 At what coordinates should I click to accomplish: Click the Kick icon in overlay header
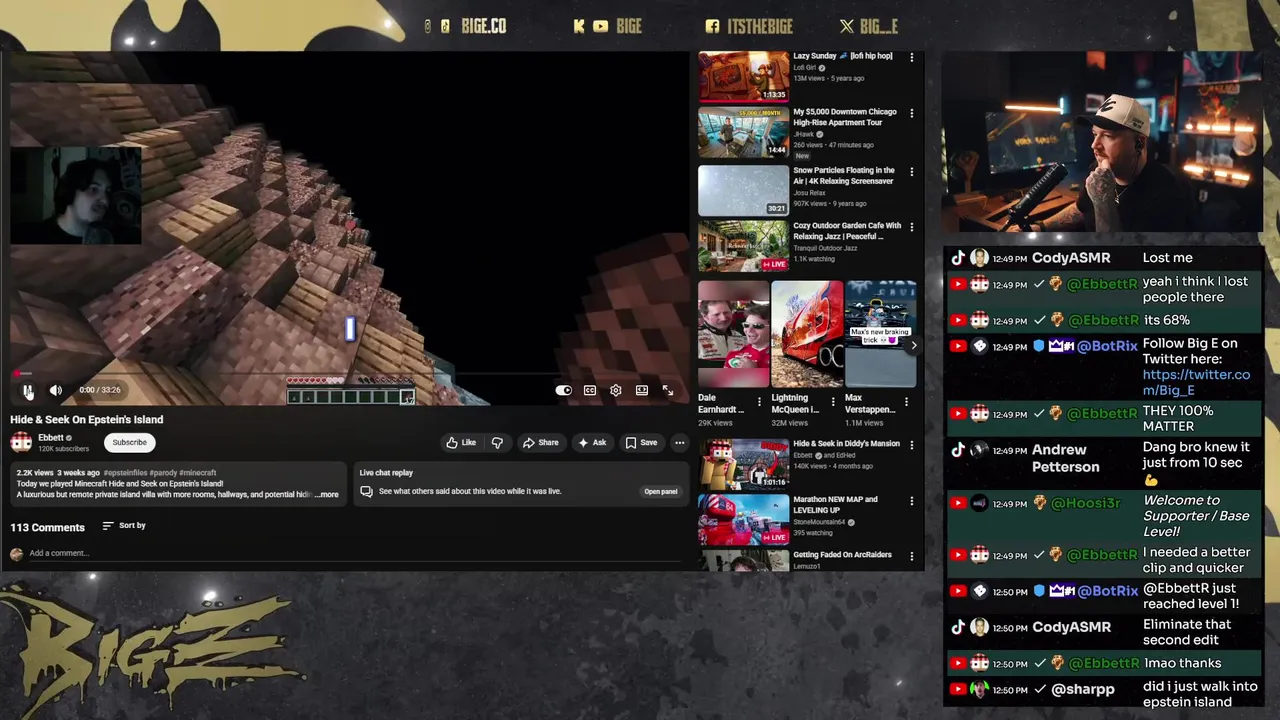pos(579,27)
